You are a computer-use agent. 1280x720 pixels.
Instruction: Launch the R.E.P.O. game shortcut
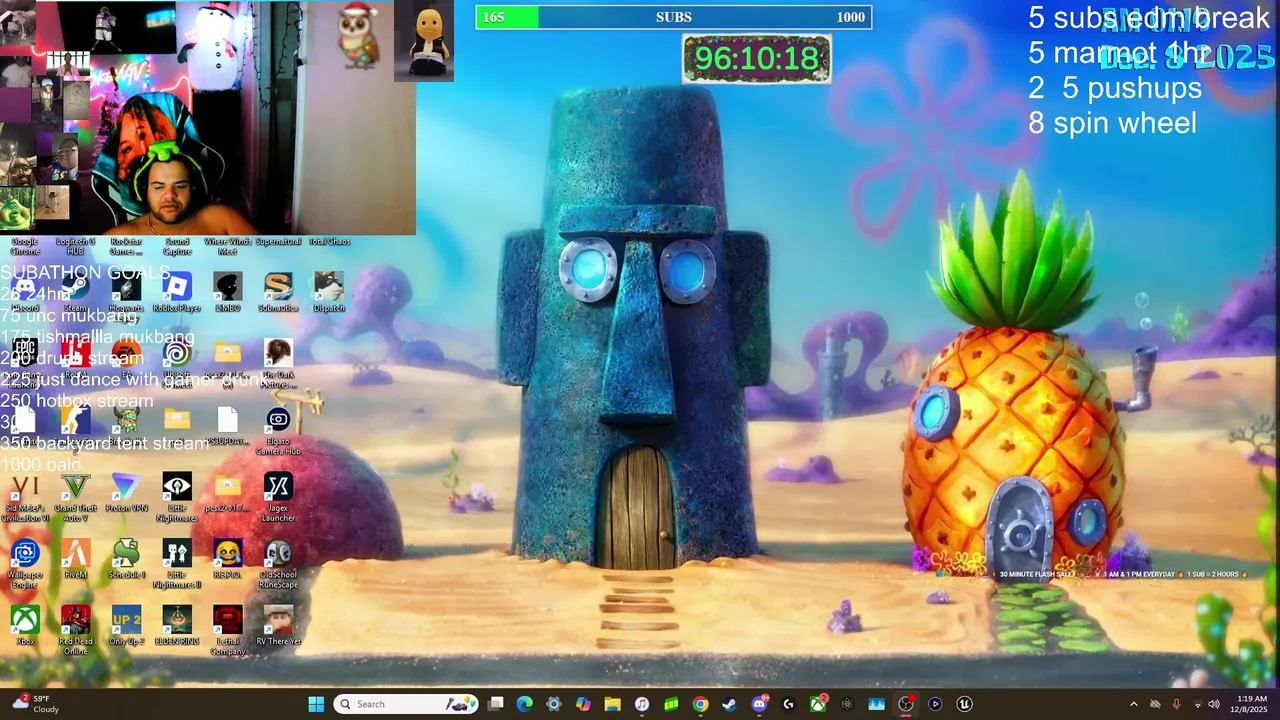click(x=228, y=558)
